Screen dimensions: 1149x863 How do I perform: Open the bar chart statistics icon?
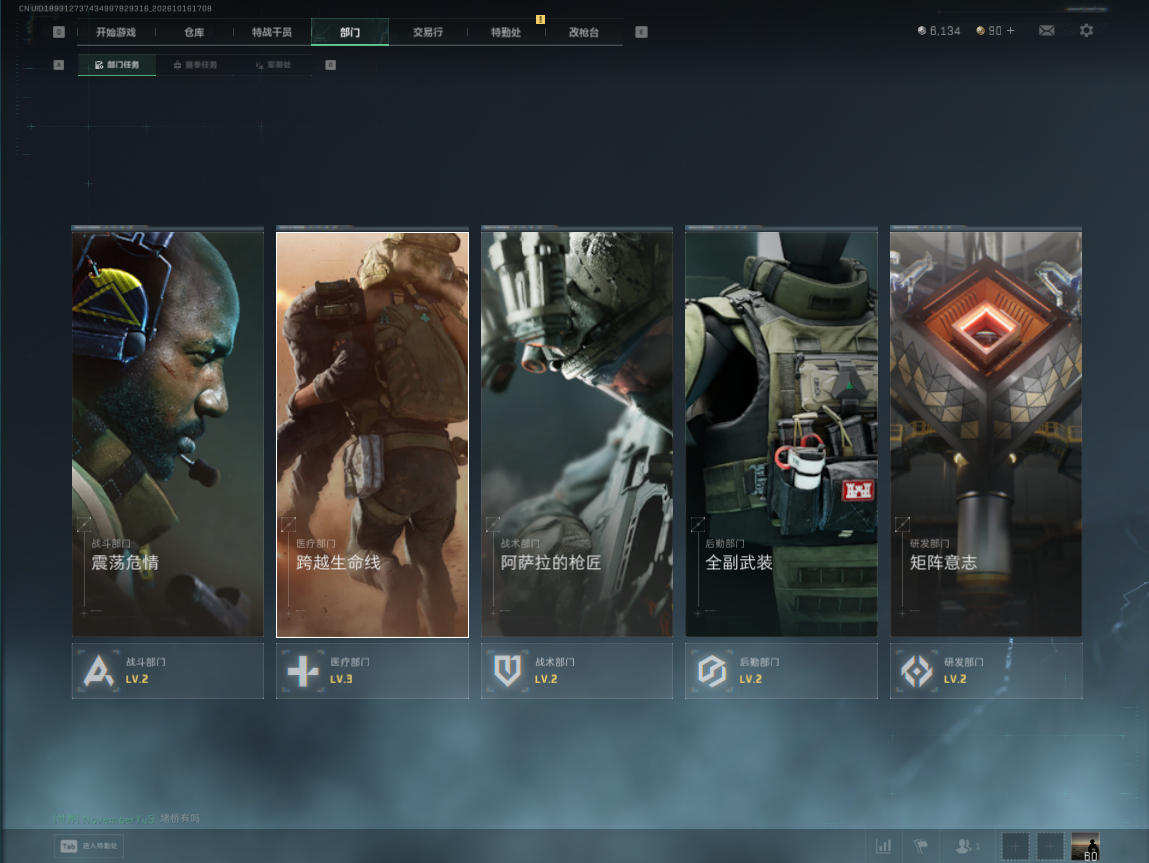(x=884, y=846)
